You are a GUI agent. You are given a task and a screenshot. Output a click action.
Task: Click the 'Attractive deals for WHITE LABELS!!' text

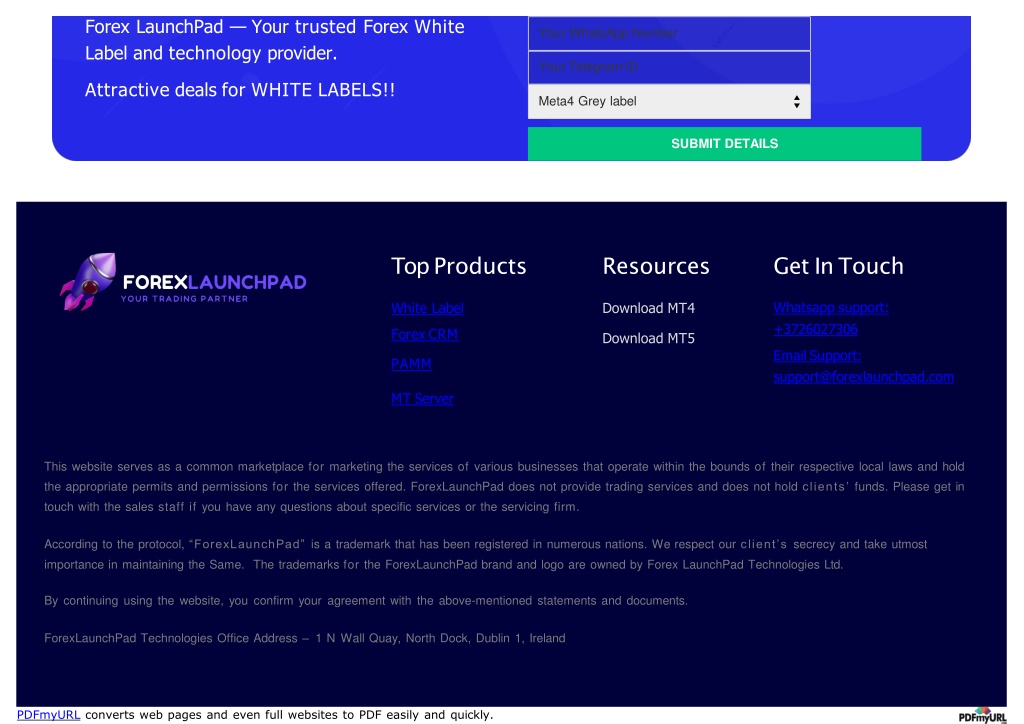click(240, 90)
